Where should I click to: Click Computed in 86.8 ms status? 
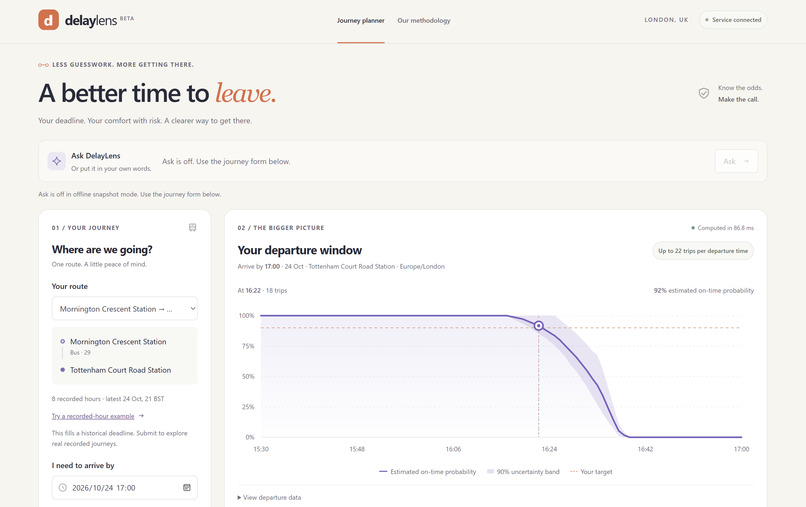pyautogui.click(x=722, y=228)
